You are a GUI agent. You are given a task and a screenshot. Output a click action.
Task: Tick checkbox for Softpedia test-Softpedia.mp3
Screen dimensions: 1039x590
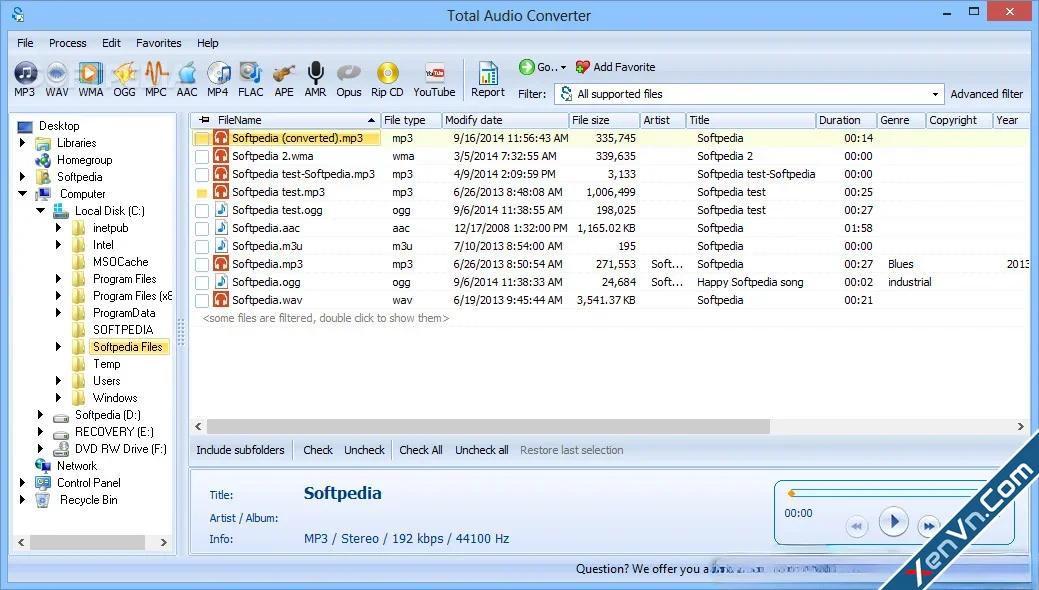(x=202, y=174)
